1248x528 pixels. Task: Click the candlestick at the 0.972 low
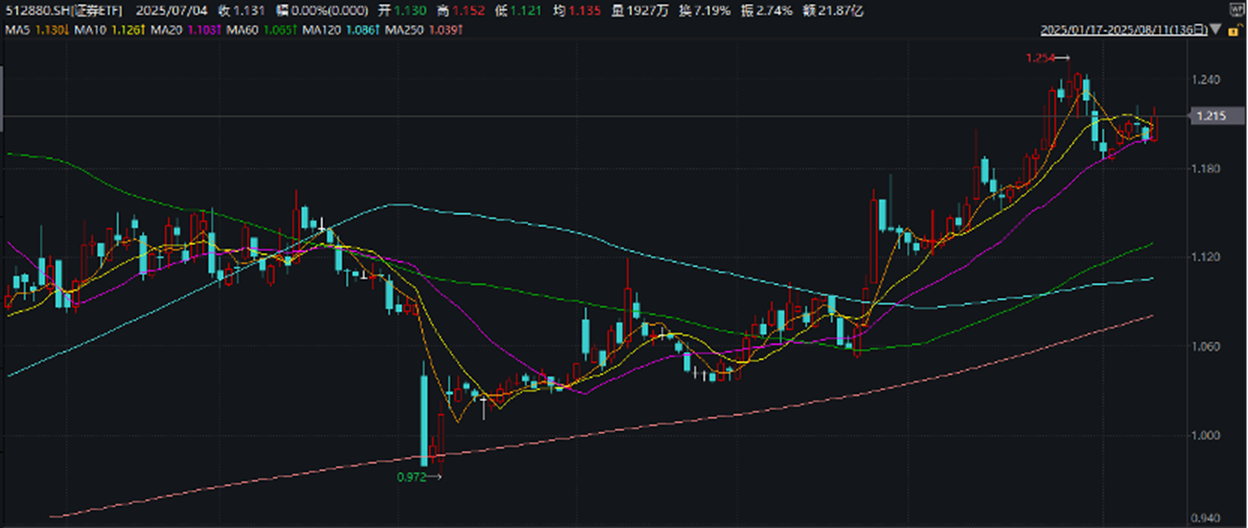click(x=425, y=420)
